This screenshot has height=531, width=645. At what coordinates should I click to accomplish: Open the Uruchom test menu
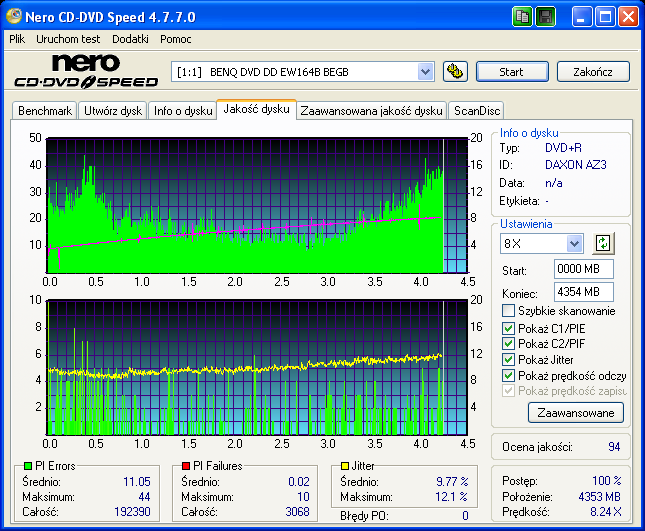click(68, 39)
